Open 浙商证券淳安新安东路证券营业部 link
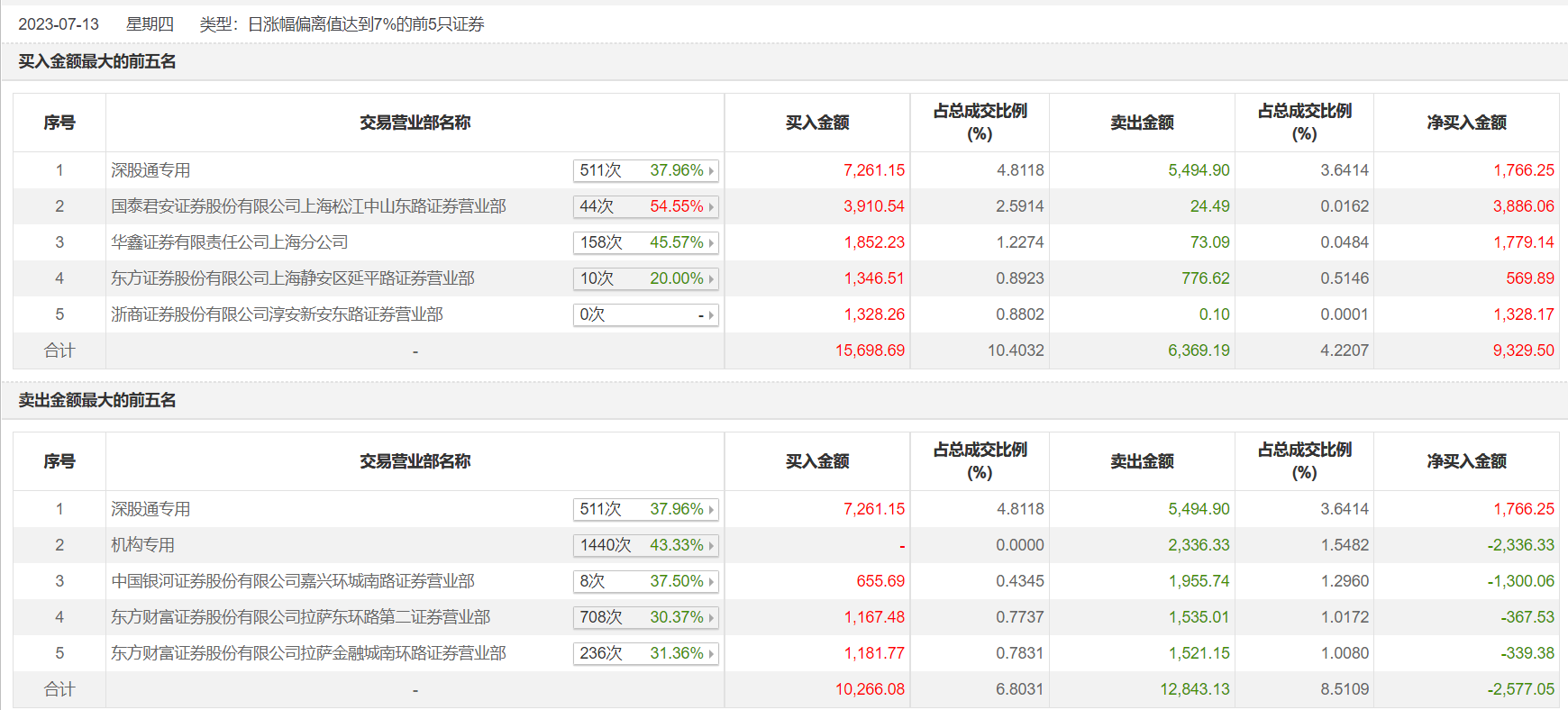Screen dimensions: 1568x710 [277, 314]
